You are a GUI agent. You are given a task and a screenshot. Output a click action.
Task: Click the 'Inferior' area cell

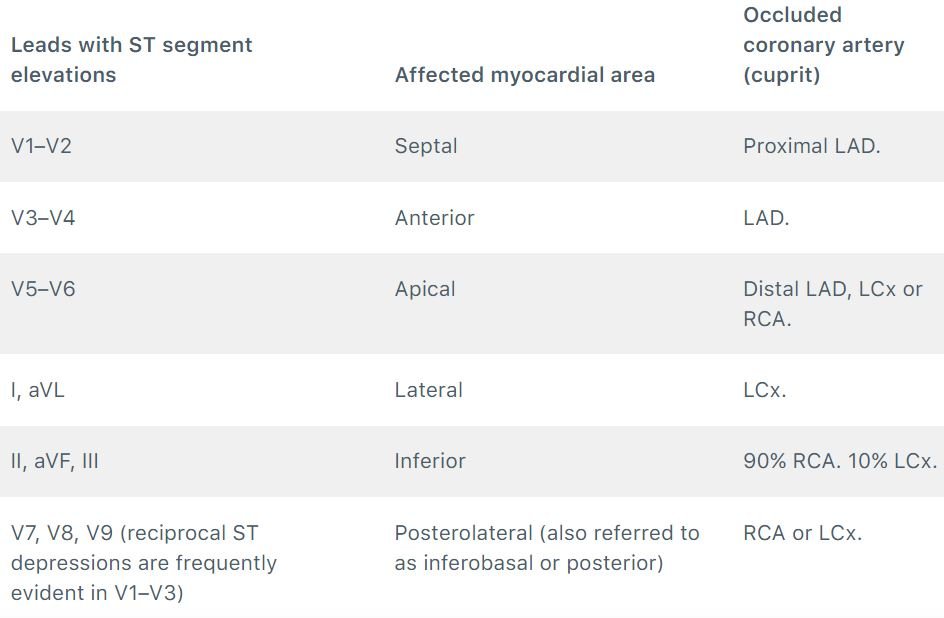(430, 461)
